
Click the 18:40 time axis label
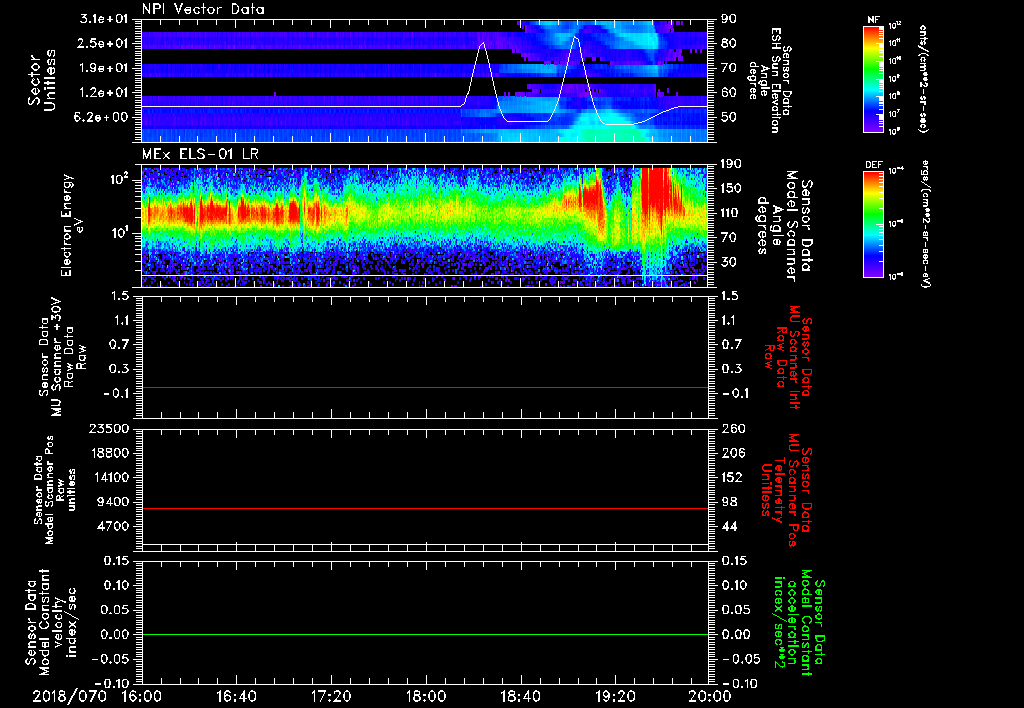tap(520, 696)
